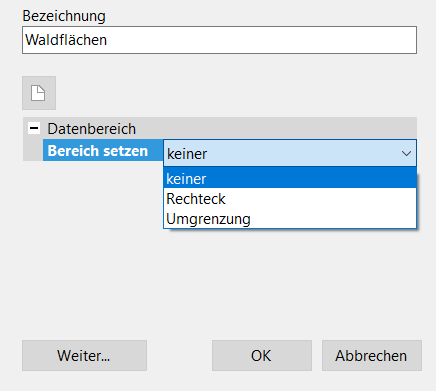
Task: Cancel with the 'Abbrechen' button
Action: (x=372, y=355)
